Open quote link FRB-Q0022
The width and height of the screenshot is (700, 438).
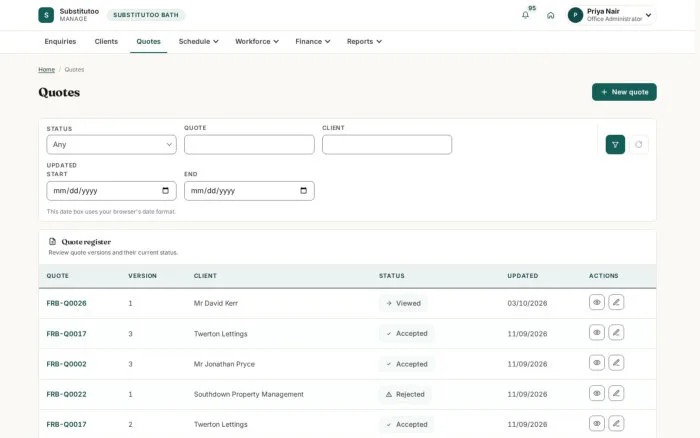click(67, 394)
